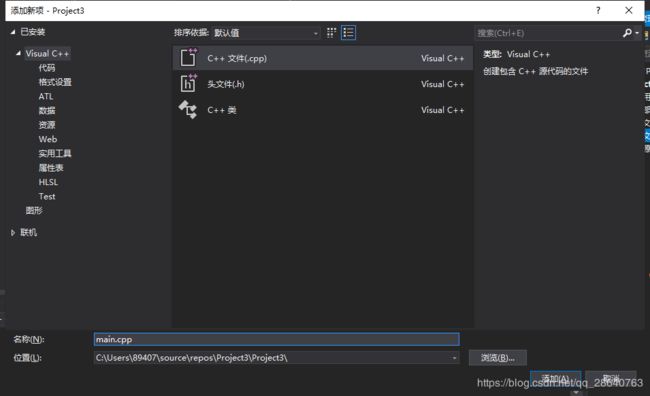Click the 搜索(Ctrl+E) search box
Image resolution: width=650 pixels, height=396 pixels.
tap(548, 33)
